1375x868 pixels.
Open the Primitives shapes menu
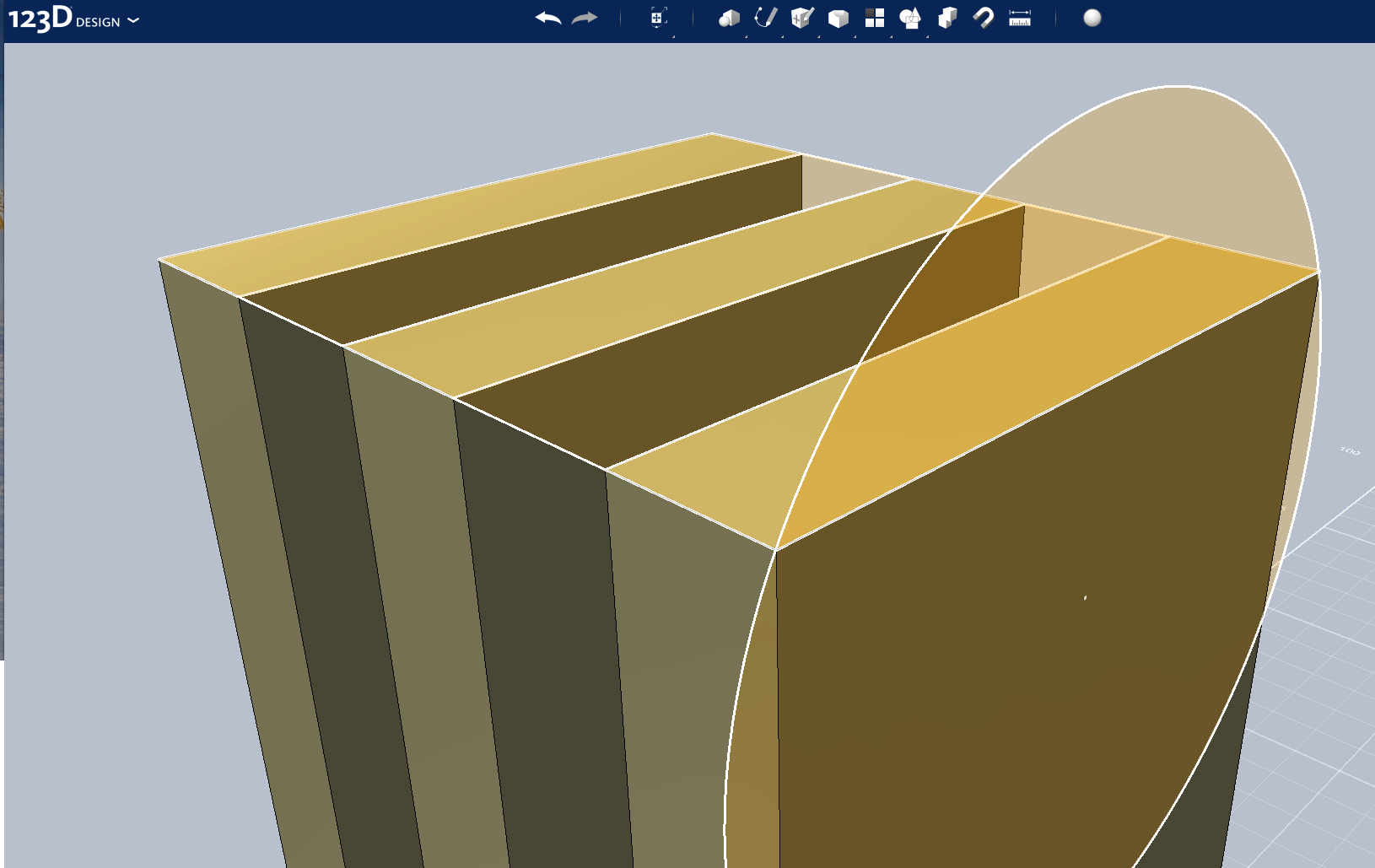[x=729, y=18]
